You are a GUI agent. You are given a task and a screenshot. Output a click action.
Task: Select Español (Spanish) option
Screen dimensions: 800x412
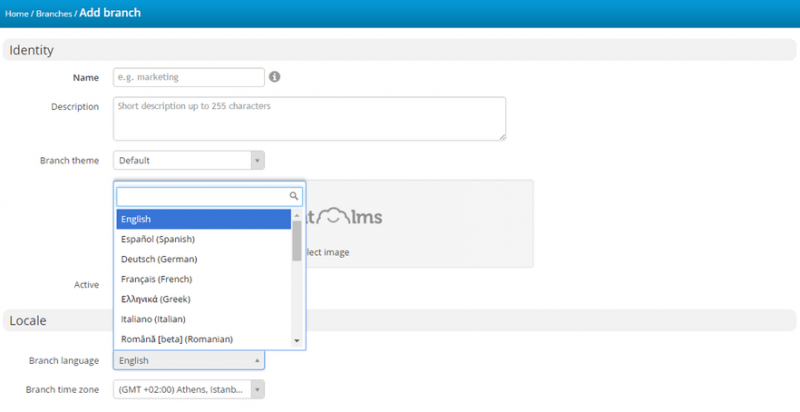[x=204, y=239]
